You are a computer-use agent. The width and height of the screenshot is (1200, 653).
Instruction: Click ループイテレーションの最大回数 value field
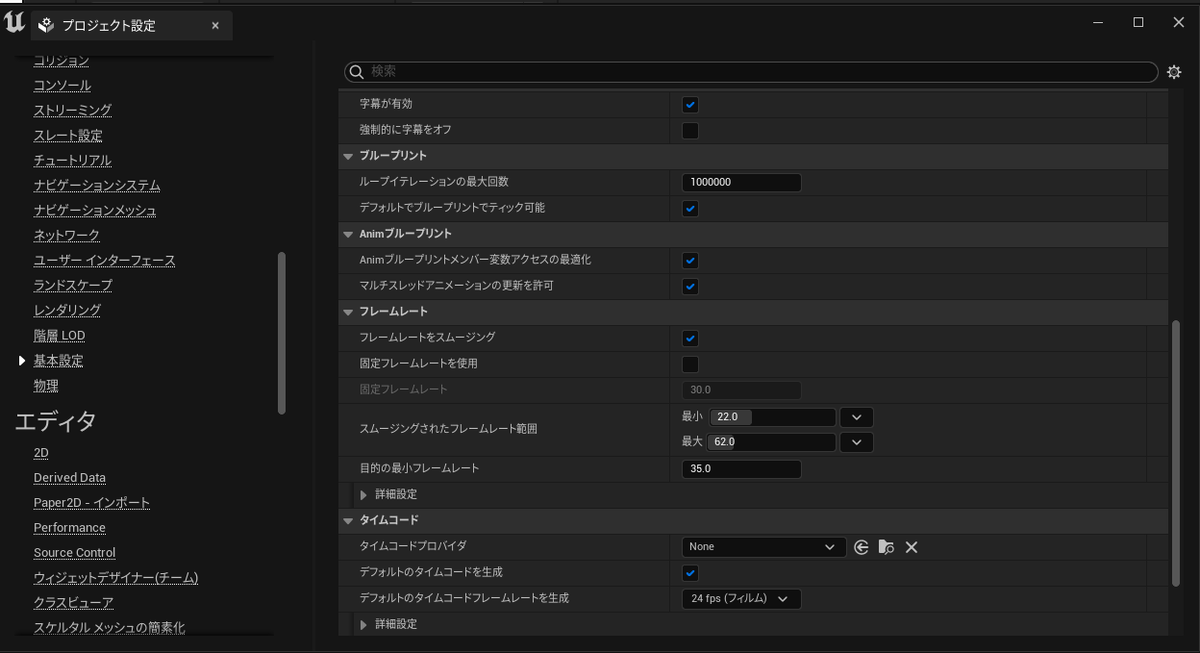pos(741,182)
